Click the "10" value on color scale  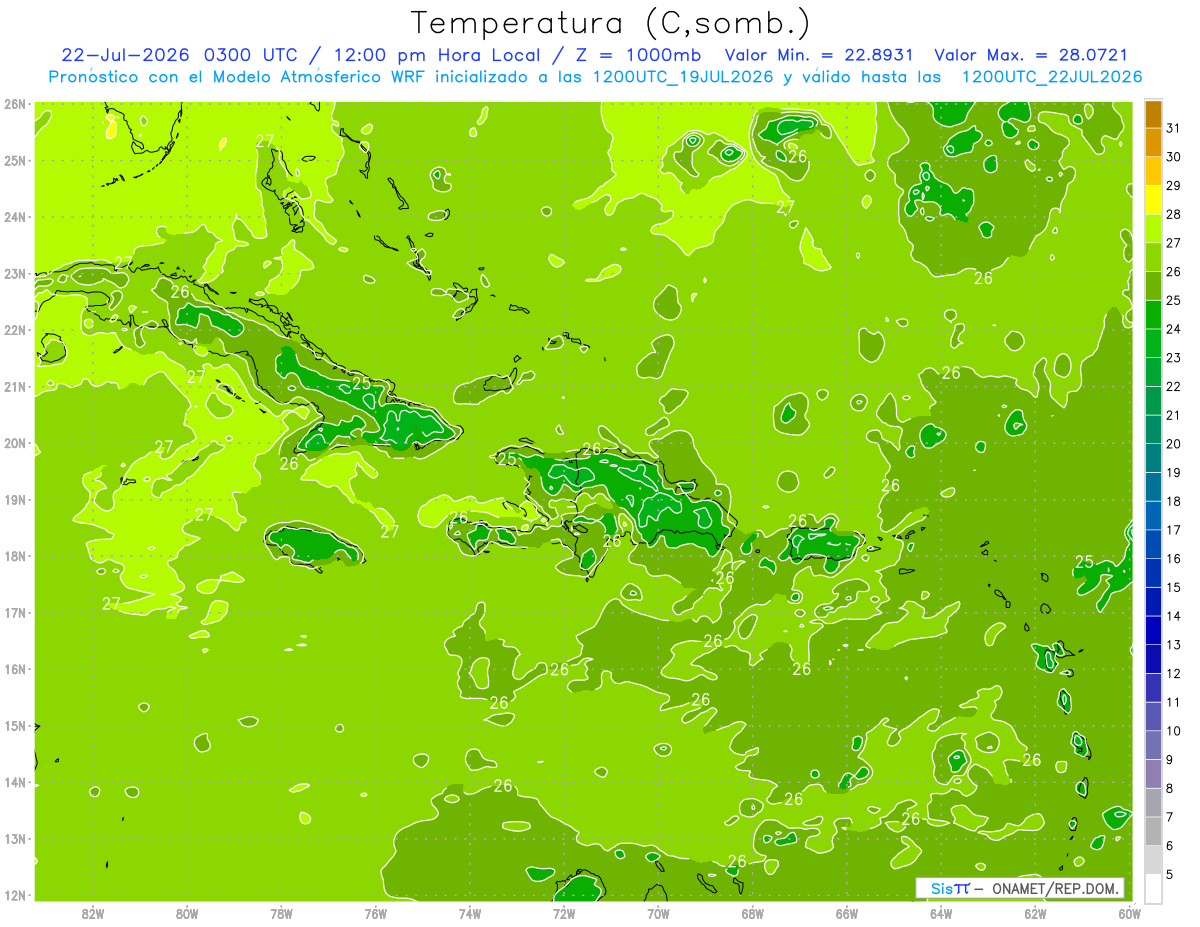1174,731
